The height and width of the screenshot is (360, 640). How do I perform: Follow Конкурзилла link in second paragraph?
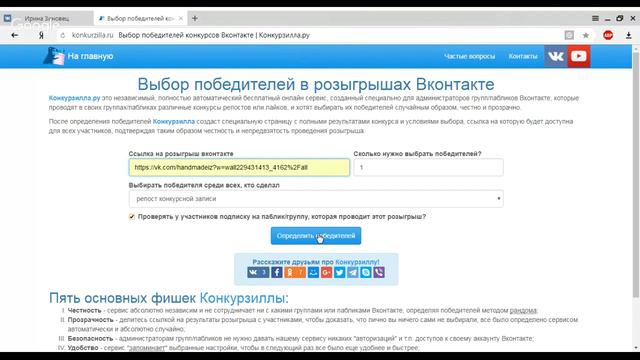pyautogui.click(x=173, y=121)
